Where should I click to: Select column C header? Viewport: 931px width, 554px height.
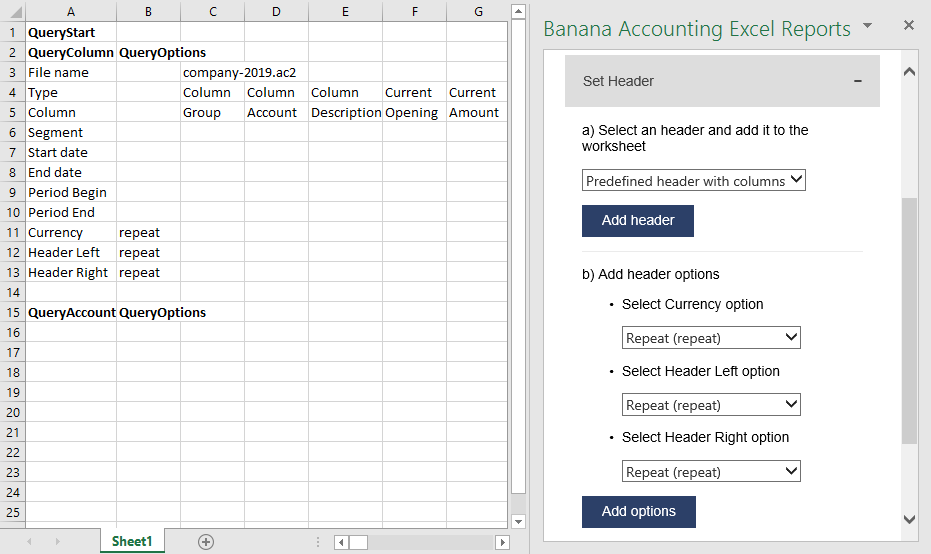click(x=213, y=12)
